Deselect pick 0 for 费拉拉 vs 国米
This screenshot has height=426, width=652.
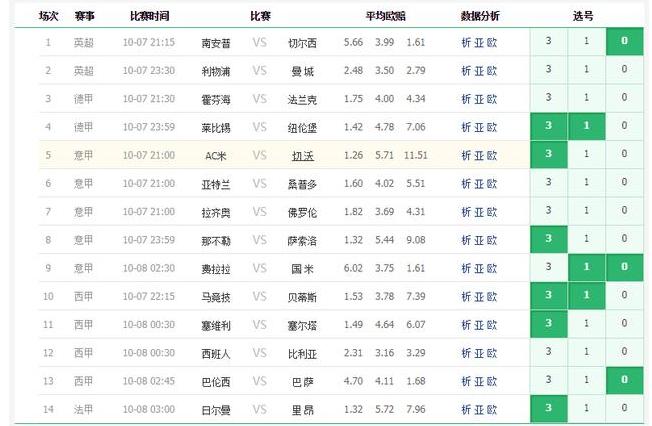pyautogui.click(x=624, y=267)
